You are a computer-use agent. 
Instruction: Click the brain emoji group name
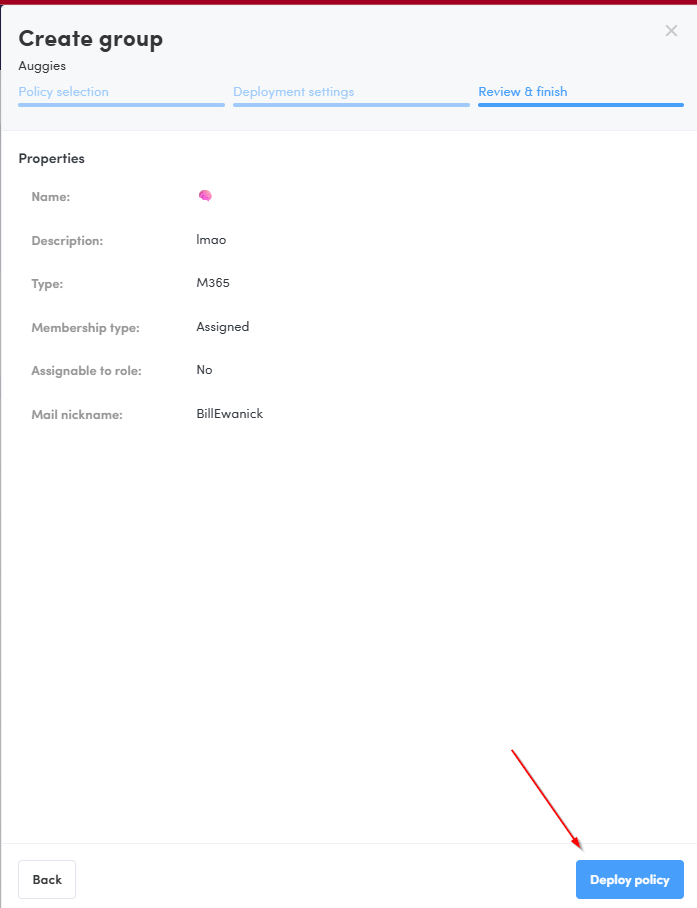click(205, 196)
